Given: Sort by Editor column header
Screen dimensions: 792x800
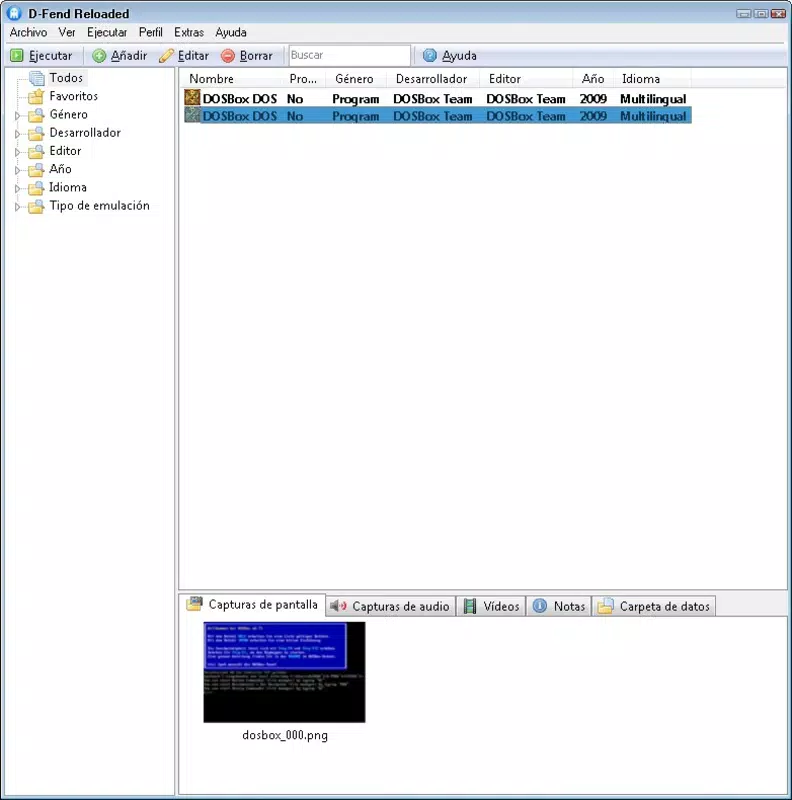Looking at the screenshot, I should 526,79.
